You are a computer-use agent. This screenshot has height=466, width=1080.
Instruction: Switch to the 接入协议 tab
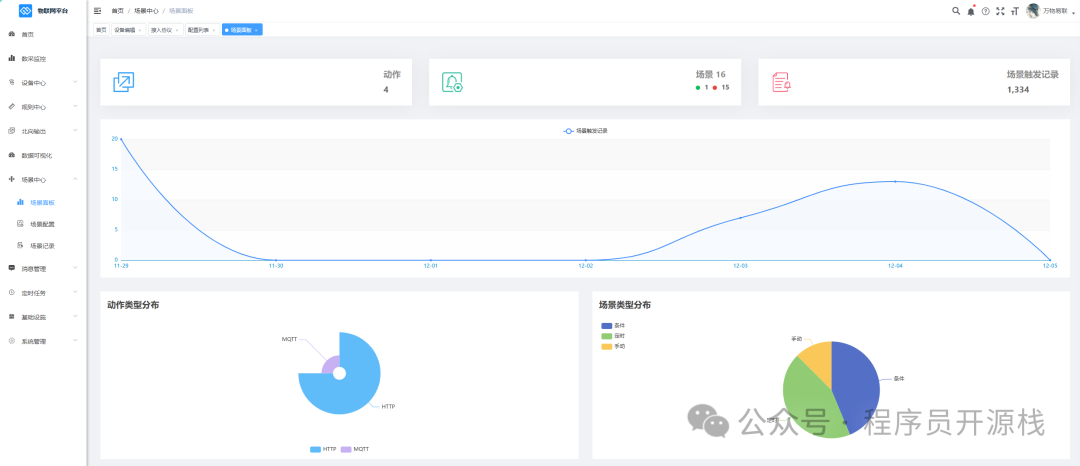click(165, 30)
